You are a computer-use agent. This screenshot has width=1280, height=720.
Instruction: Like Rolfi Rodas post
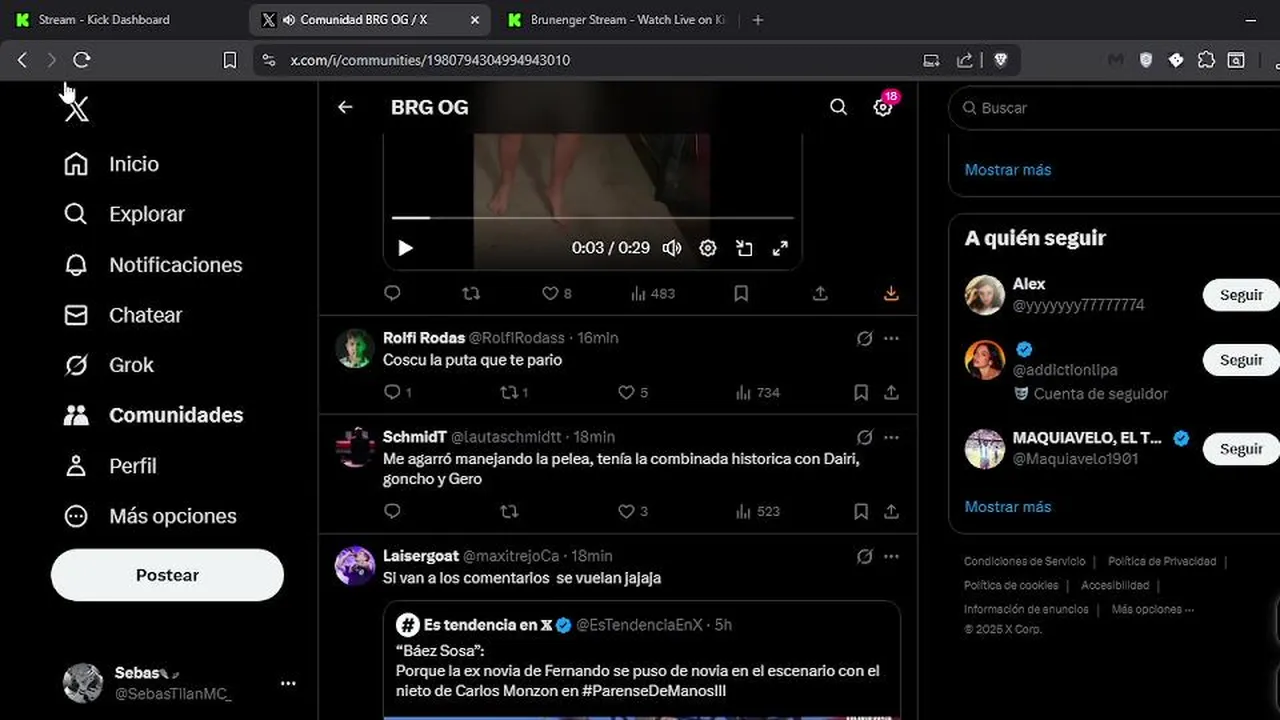tap(633, 392)
